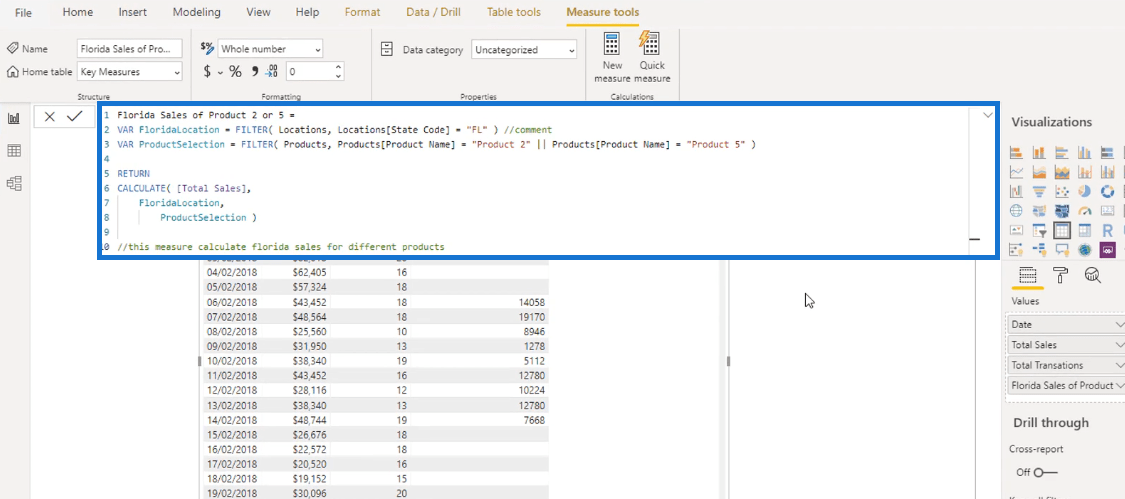Screen dimensions: 1125x499
Task: Open the Data category dropdown
Action: (x=524, y=50)
